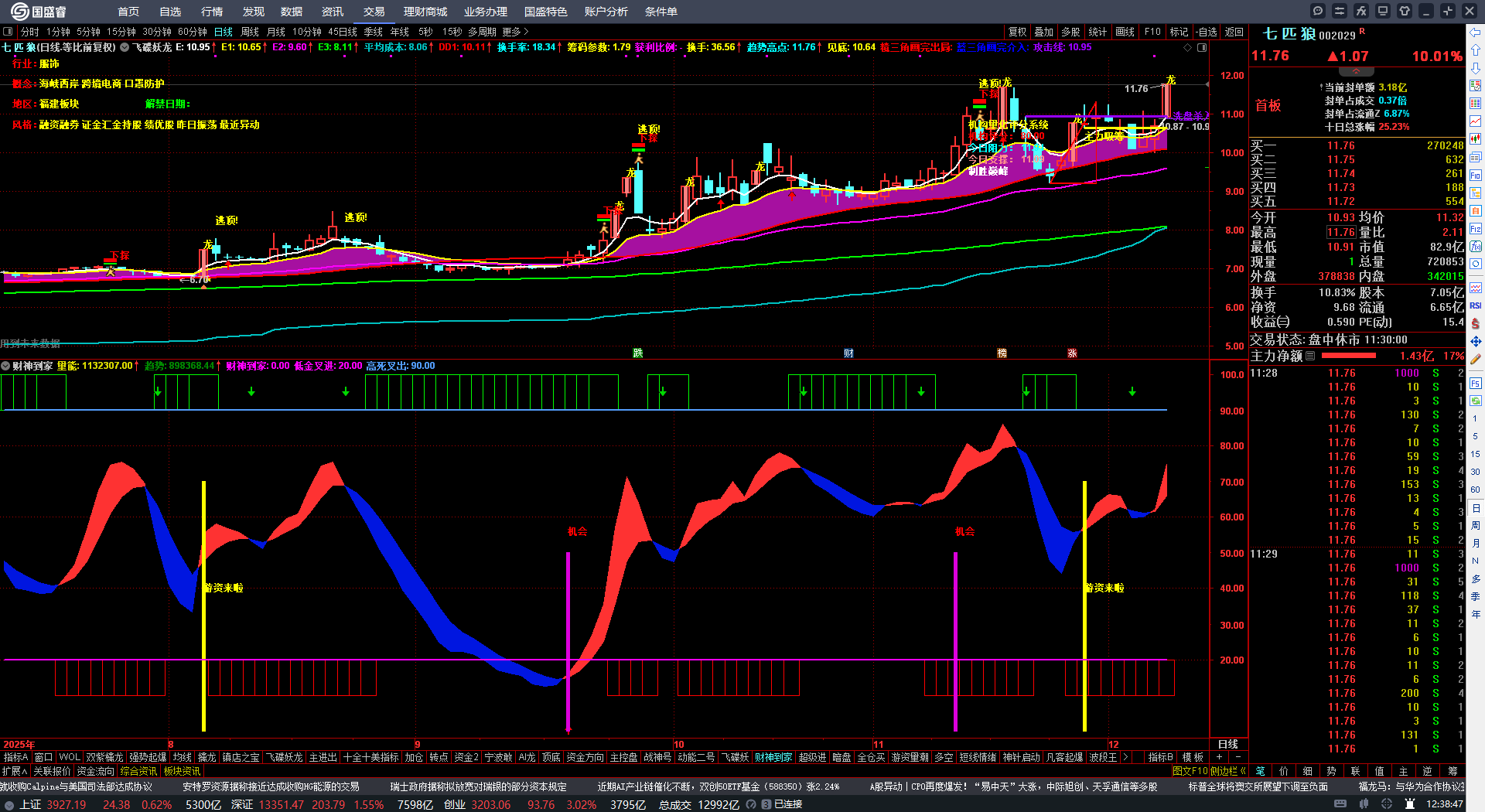Click the minus button to remove indicator pane
The image size is (1485, 812).
pos(1238,757)
